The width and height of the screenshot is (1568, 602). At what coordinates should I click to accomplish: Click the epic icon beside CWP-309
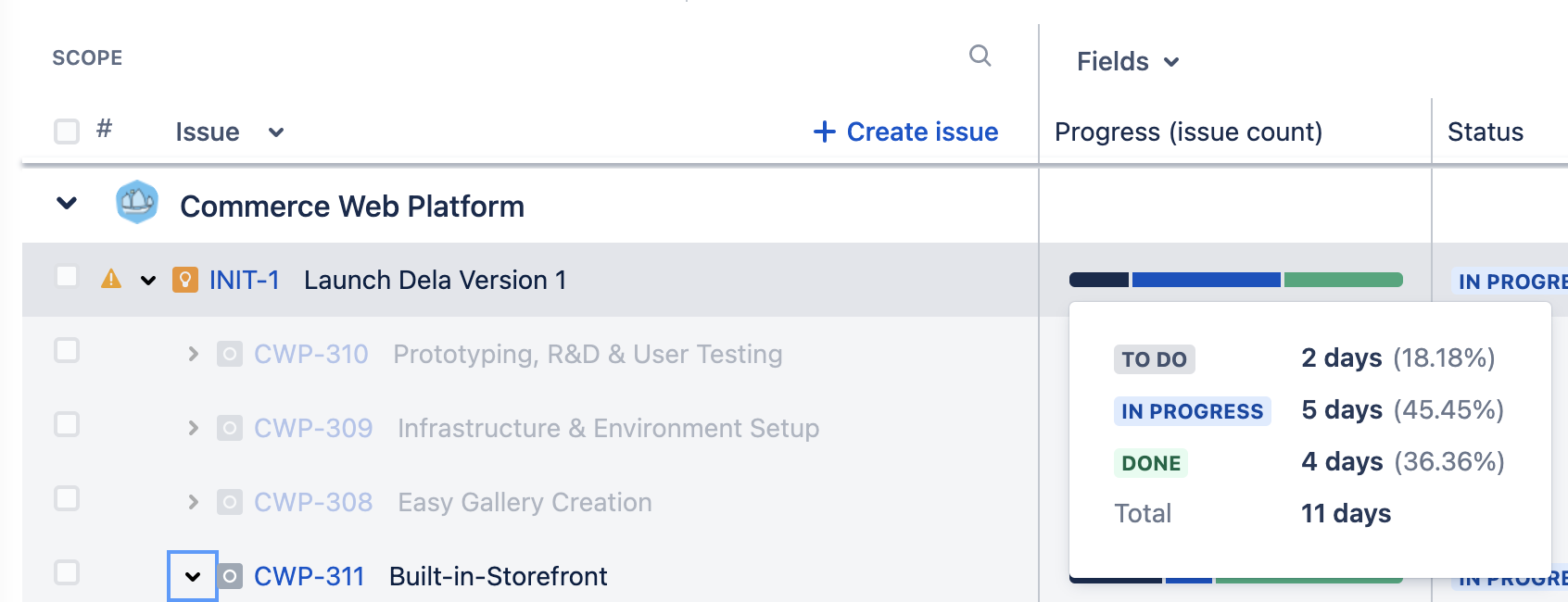(x=230, y=428)
